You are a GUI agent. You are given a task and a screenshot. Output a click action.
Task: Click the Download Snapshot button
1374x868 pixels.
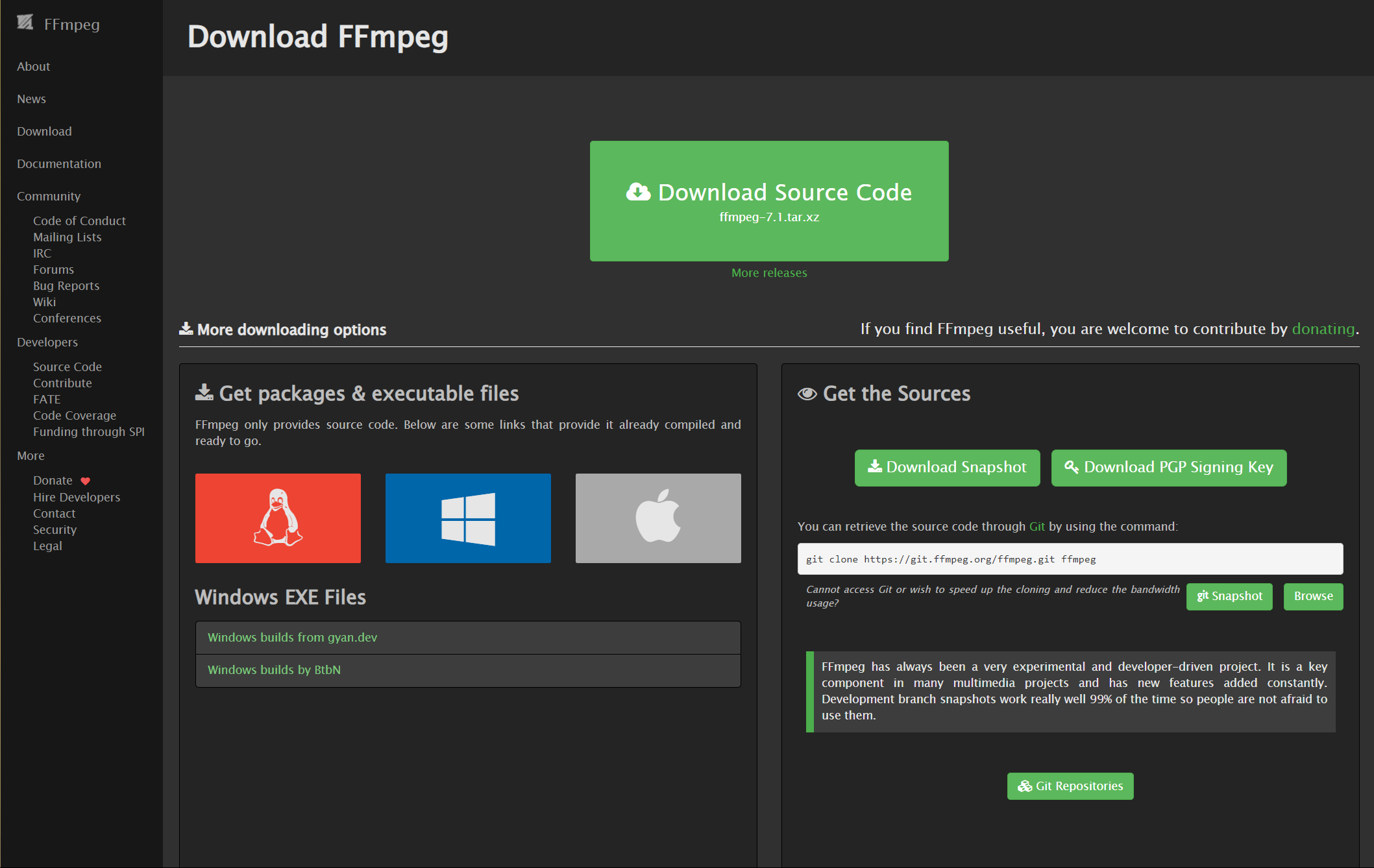click(x=947, y=467)
